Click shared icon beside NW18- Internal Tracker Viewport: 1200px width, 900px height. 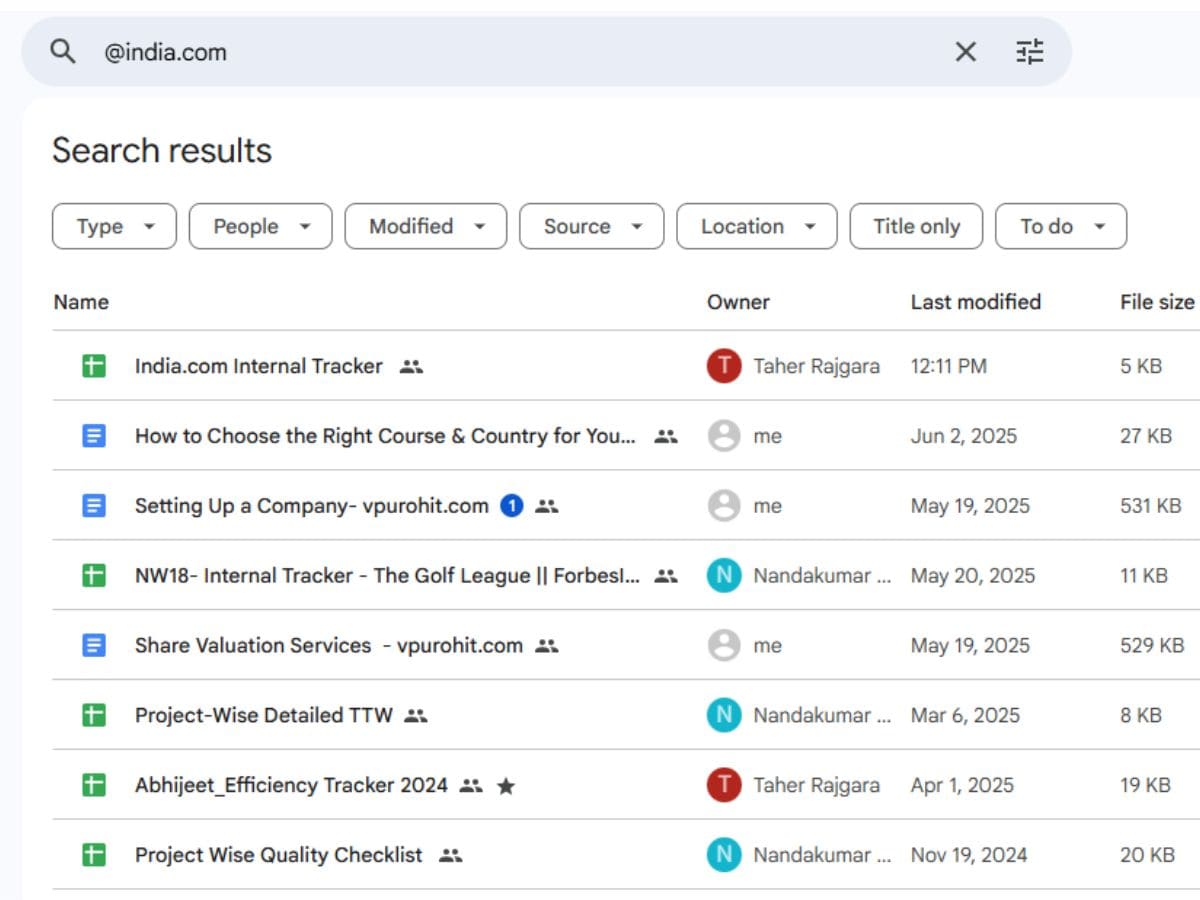click(666, 577)
